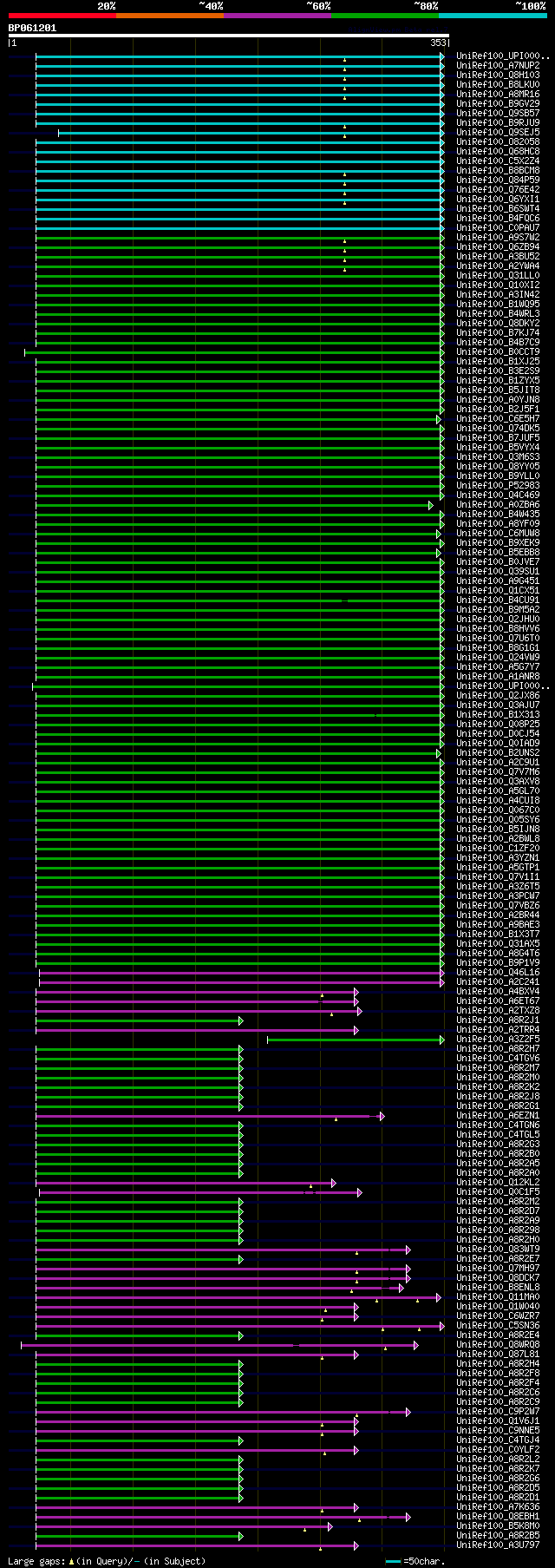555x1568 pixels.
Task: Click the BP061201 query name
Action: 32,28
